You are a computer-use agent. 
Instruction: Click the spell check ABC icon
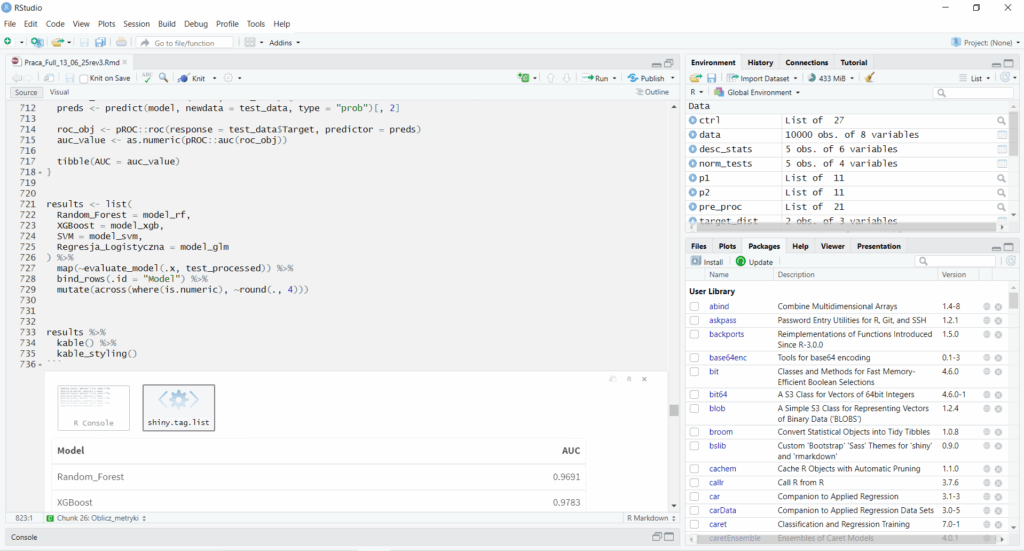pos(148,78)
